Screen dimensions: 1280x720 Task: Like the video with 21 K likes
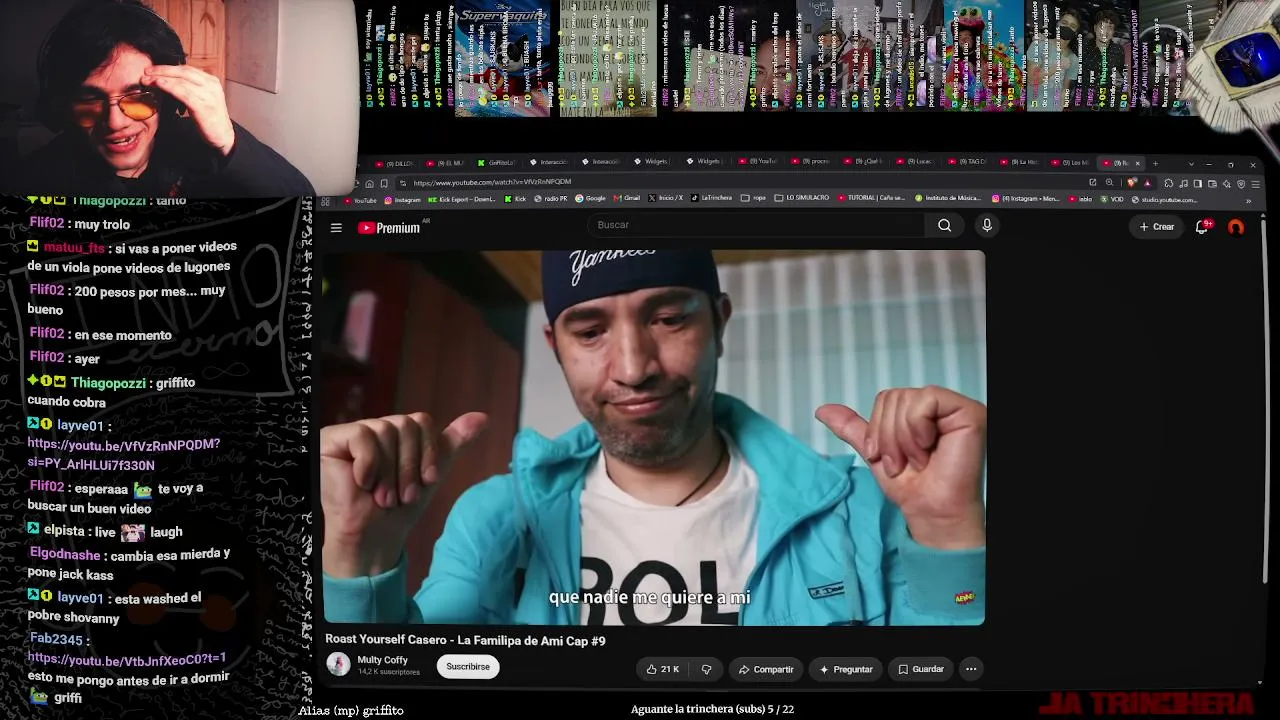pyautogui.click(x=663, y=669)
